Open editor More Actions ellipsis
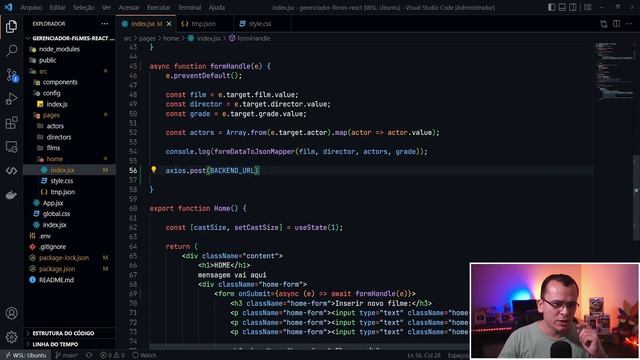This screenshot has height=360, width=640. [629, 24]
